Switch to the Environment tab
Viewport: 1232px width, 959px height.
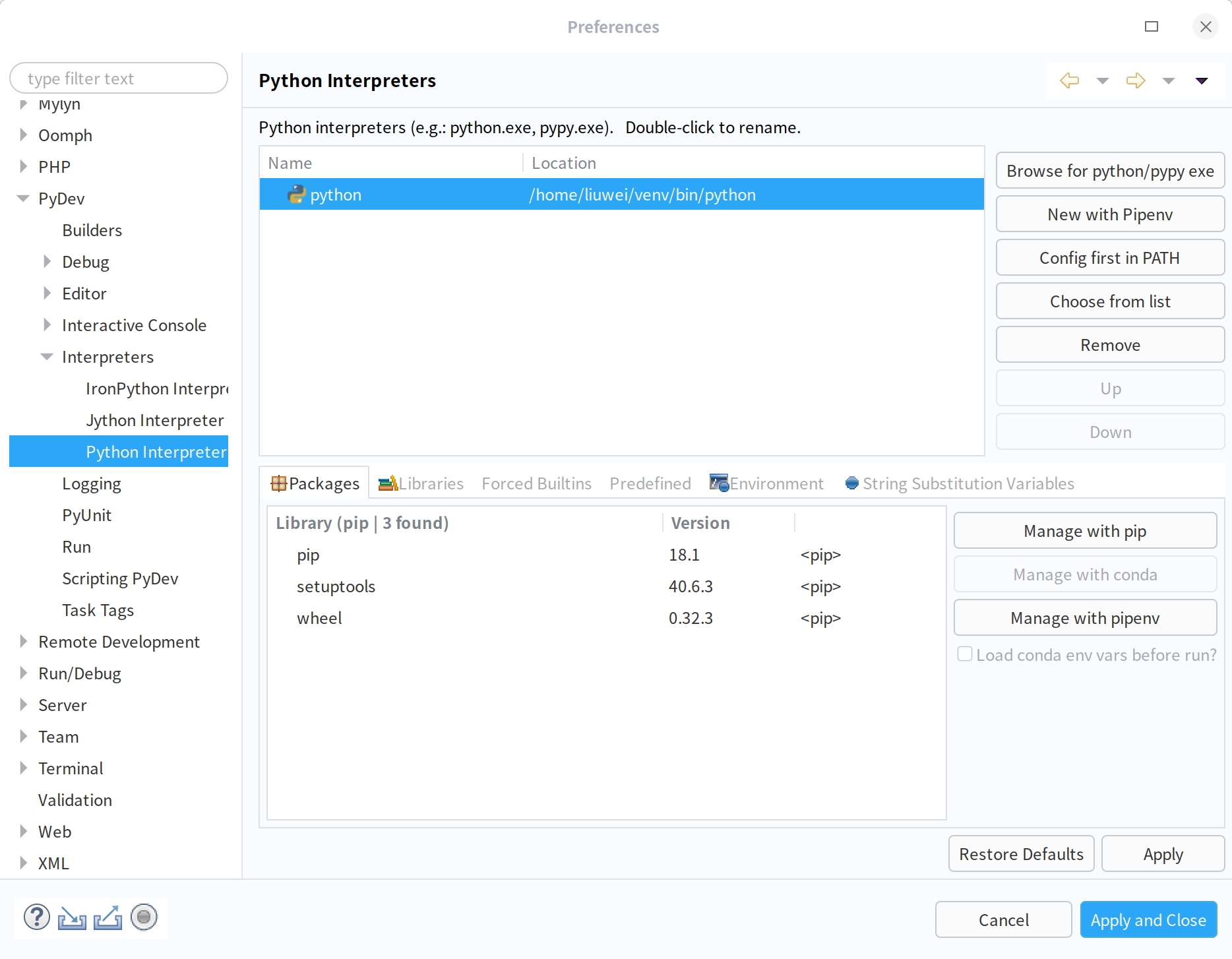coord(766,483)
